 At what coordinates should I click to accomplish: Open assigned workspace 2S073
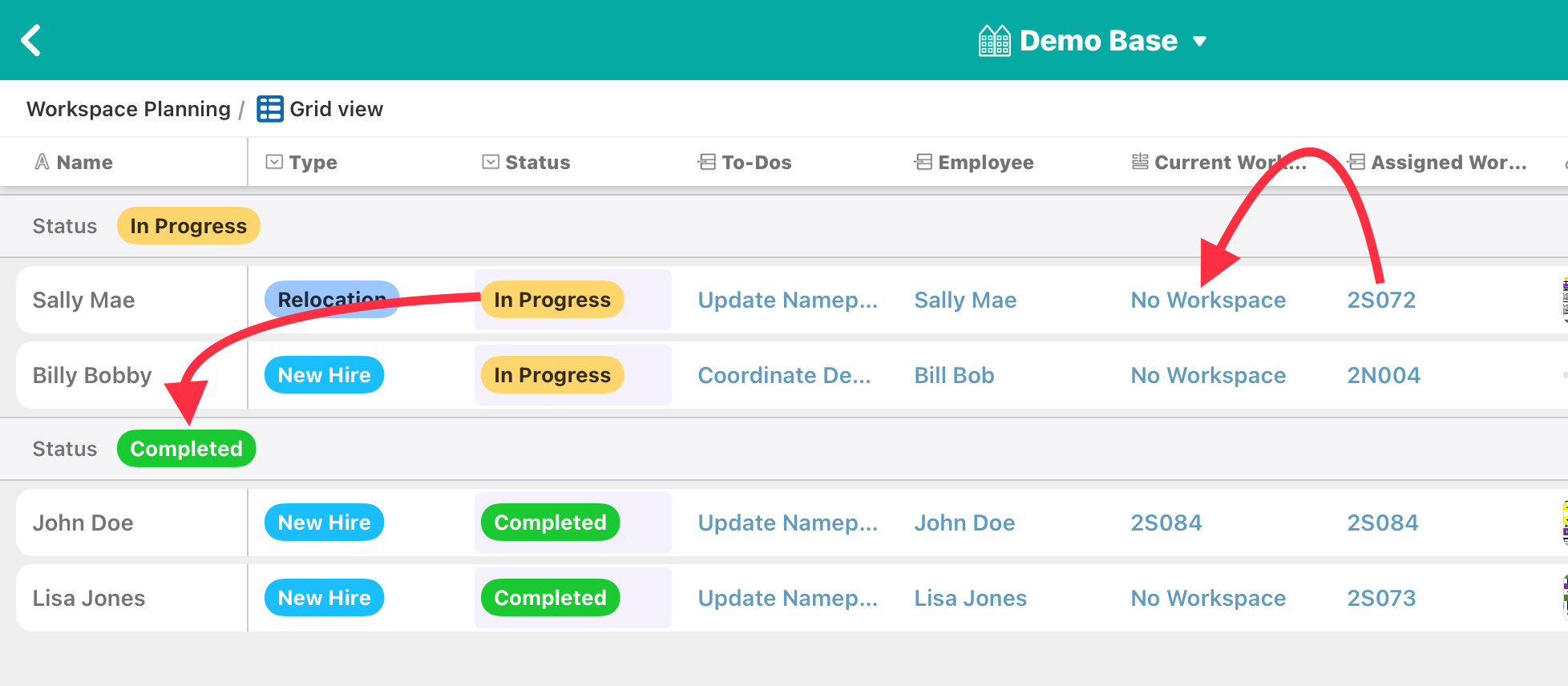point(1381,598)
